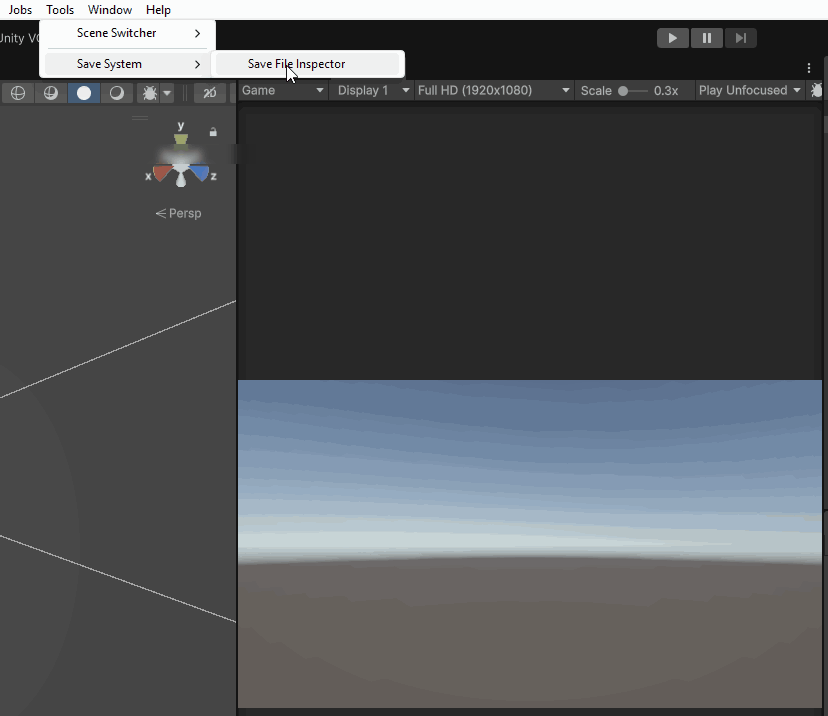Viewport: 828px width, 716px height.
Task: Click the center cube of orientation gizmo
Action: (181, 168)
